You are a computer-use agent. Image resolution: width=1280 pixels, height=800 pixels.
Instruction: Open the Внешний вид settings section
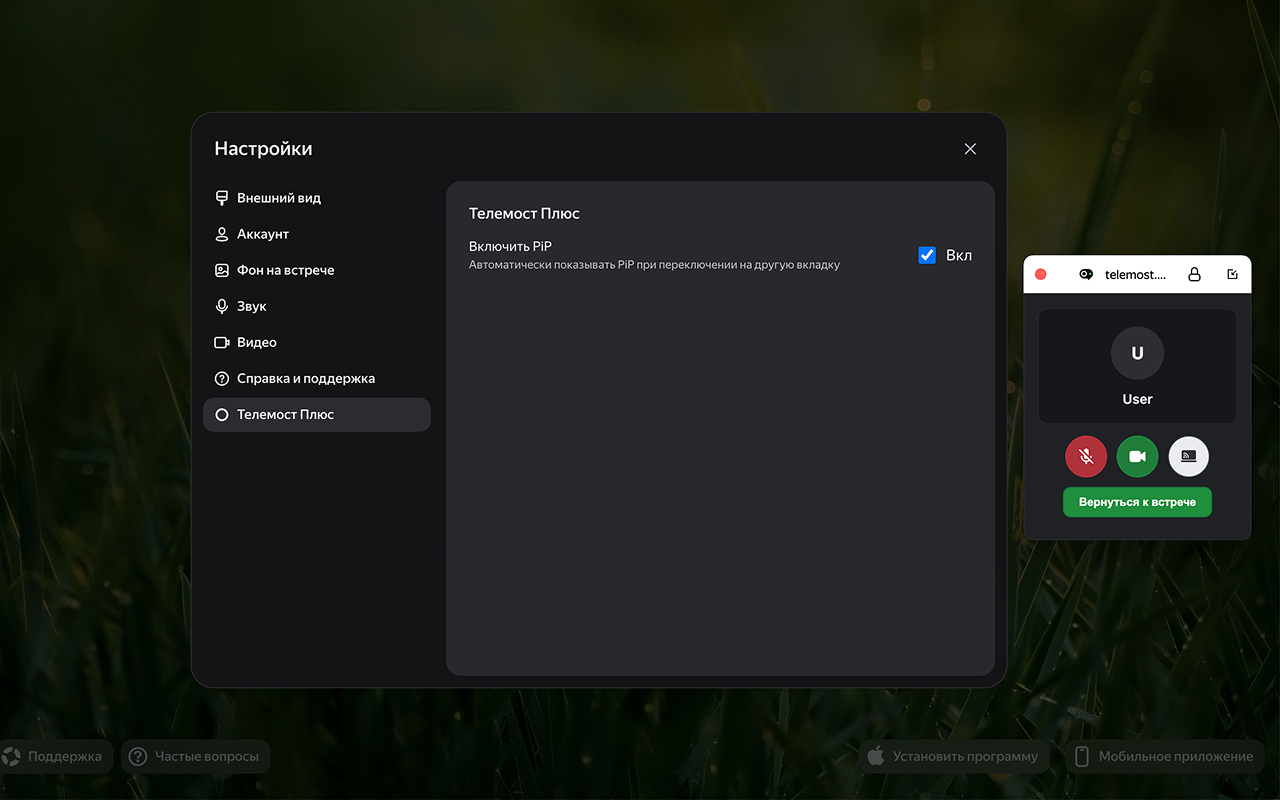316,198
